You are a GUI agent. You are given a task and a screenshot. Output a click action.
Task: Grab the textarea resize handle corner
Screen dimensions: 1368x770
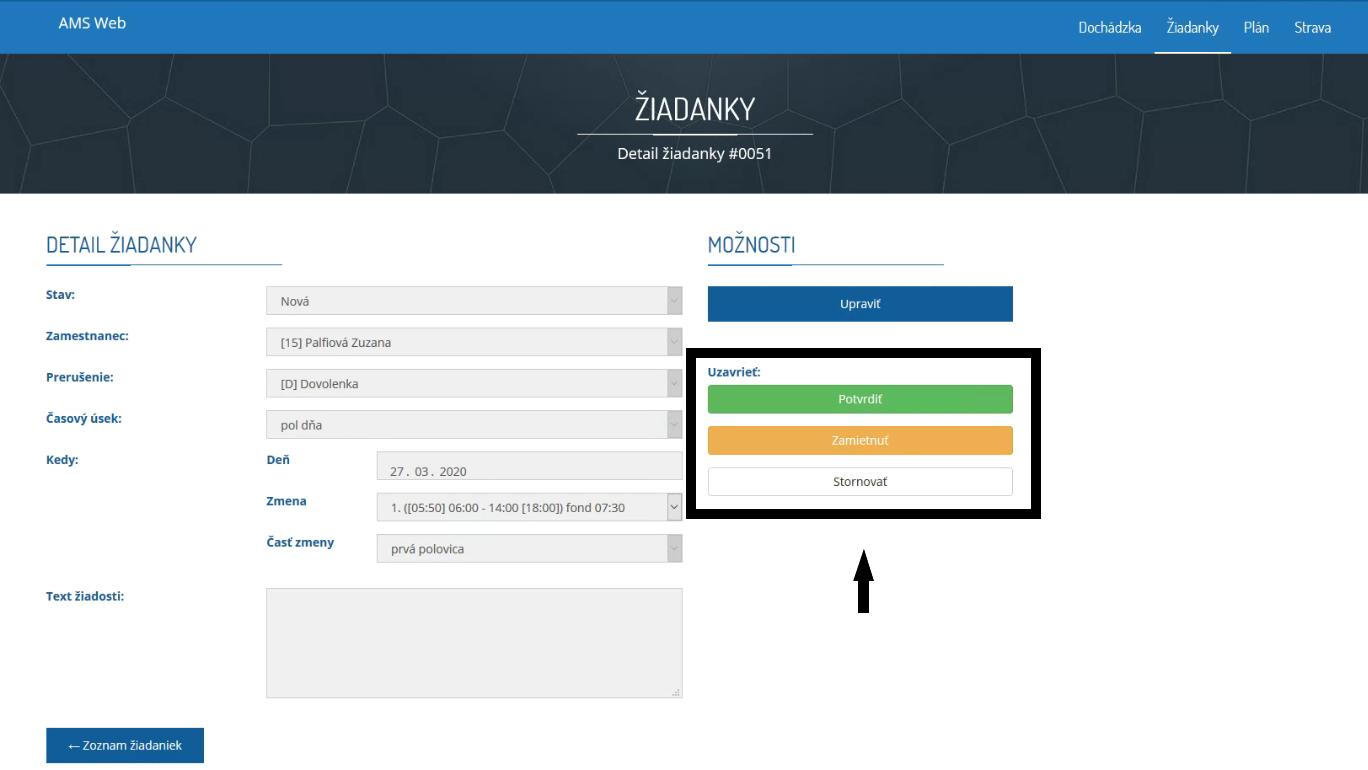pos(677,692)
